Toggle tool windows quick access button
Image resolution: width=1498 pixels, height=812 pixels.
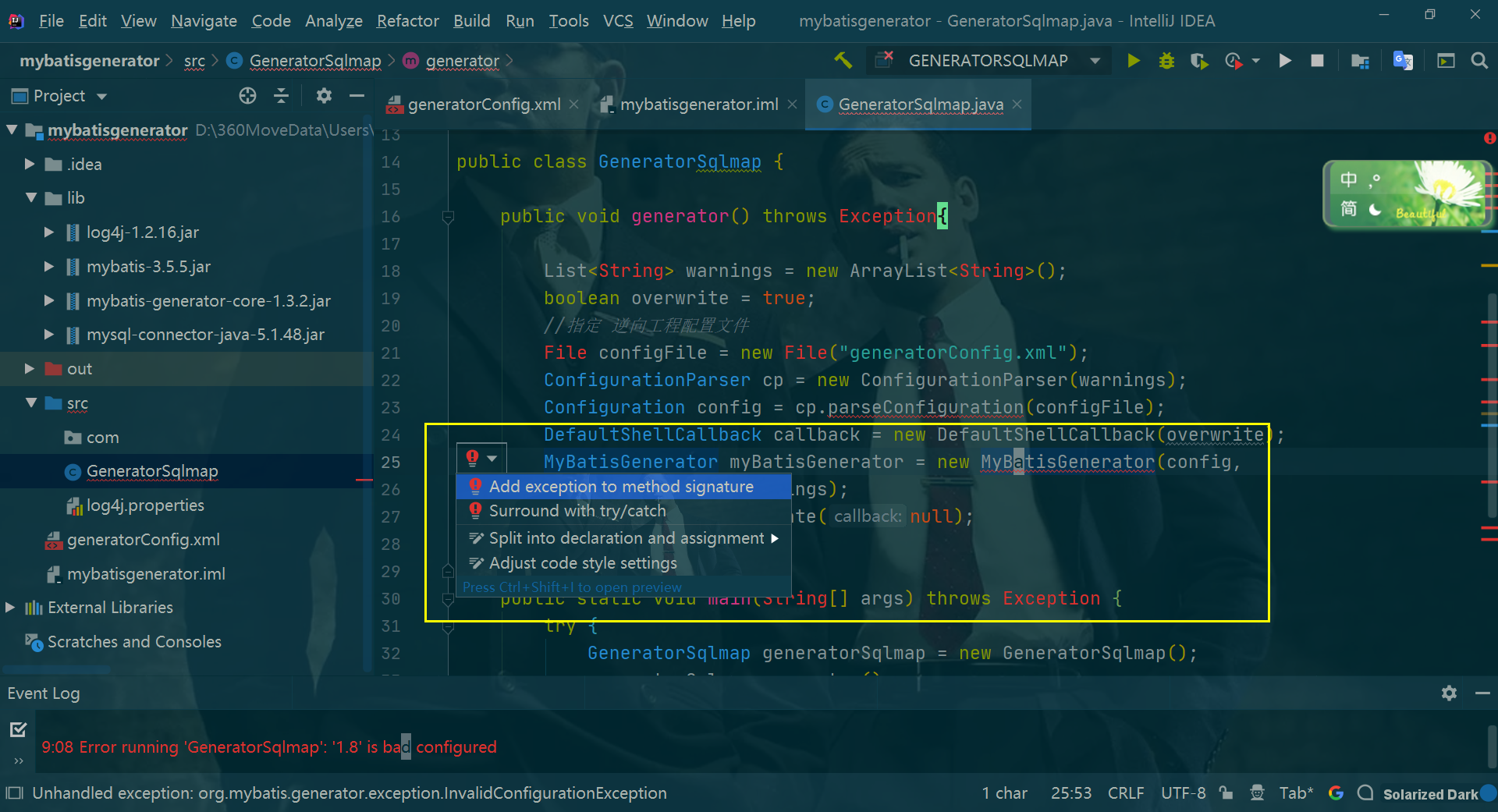pyautogui.click(x=14, y=793)
